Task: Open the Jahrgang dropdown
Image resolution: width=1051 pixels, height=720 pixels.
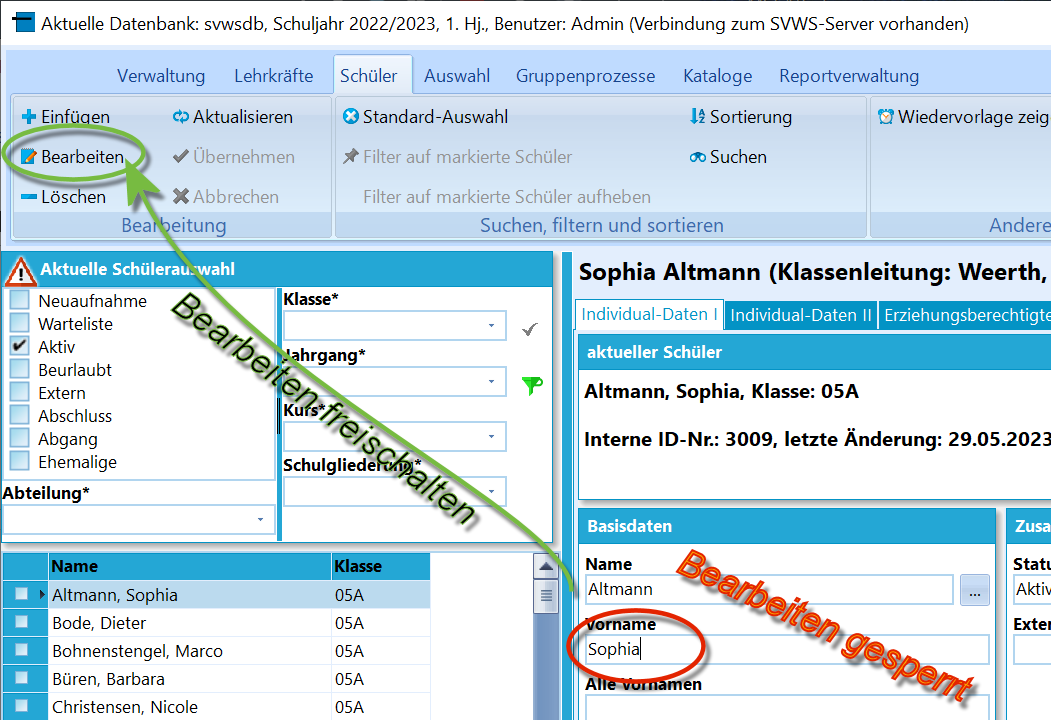Action: [x=491, y=381]
